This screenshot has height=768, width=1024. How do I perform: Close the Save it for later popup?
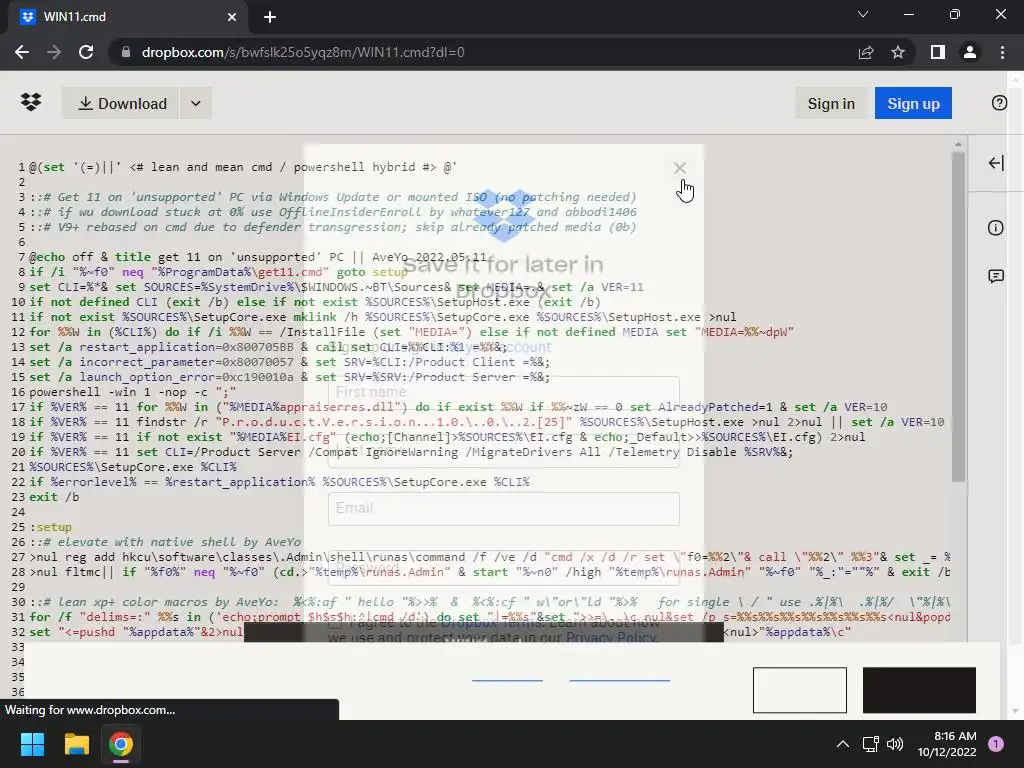point(679,168)
